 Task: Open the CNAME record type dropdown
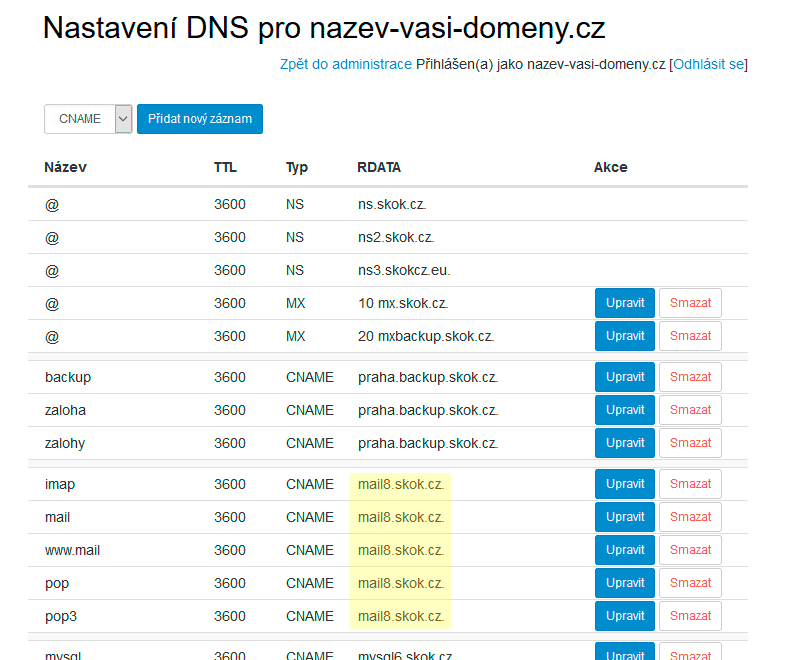point(88,119)
